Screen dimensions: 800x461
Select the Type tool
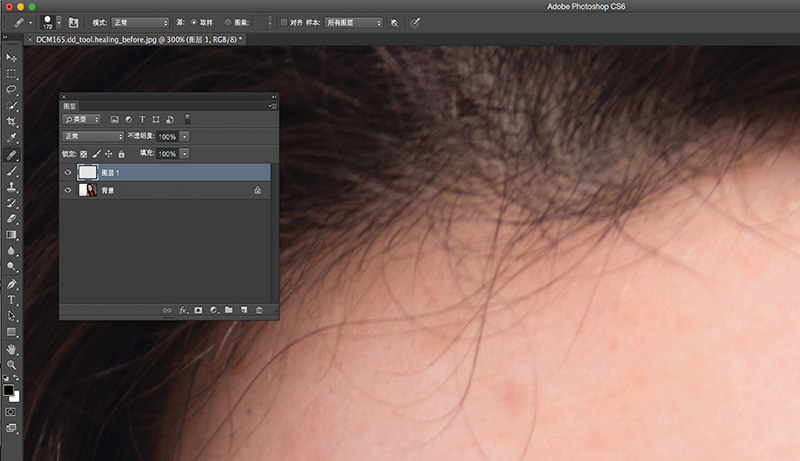click(11, 299)
